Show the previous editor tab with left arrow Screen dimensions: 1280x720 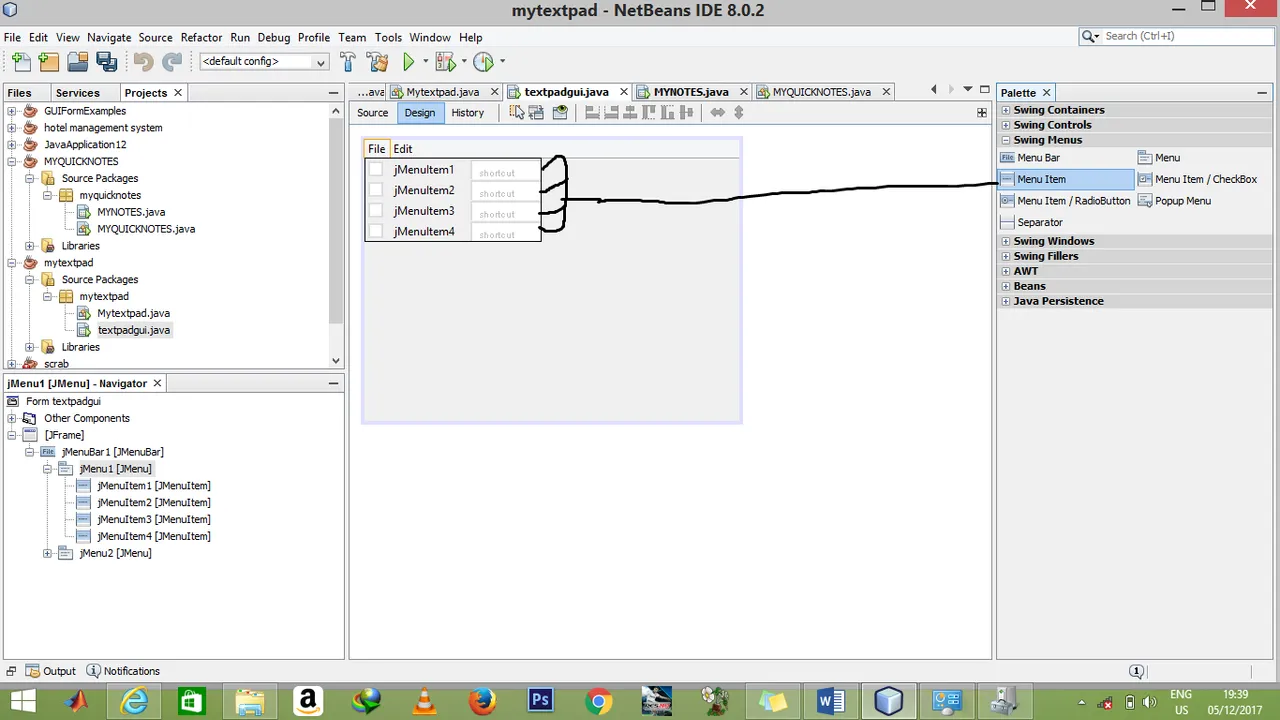(934, 90)
